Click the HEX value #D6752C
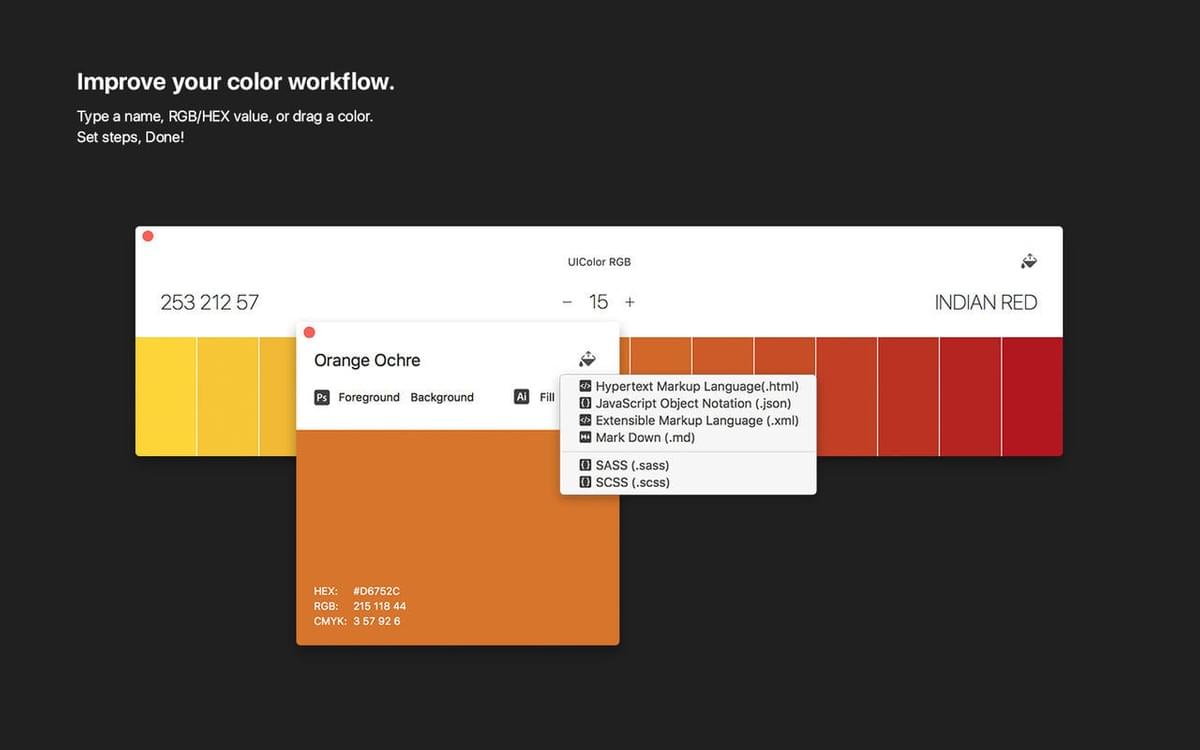Image resolution: width=1200 pixels, height=750 pixels. tap(376, 591)
